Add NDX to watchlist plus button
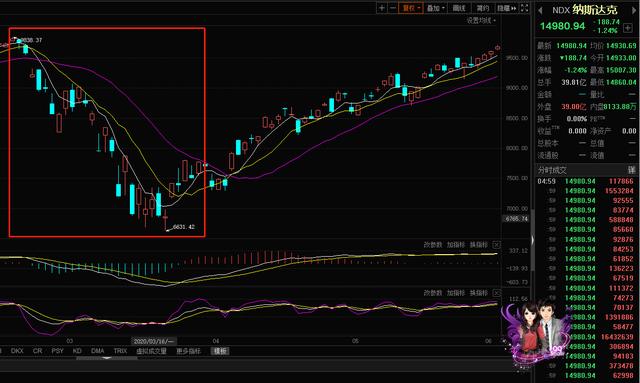The height and width of the screenshot is (383, 640). pos(628,28)
